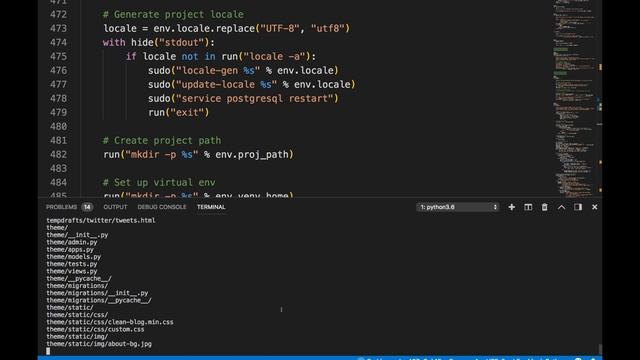The width and height of the screenshot is (640, 360).
Task: Select the Terminal tab
Action: point(211,207)
